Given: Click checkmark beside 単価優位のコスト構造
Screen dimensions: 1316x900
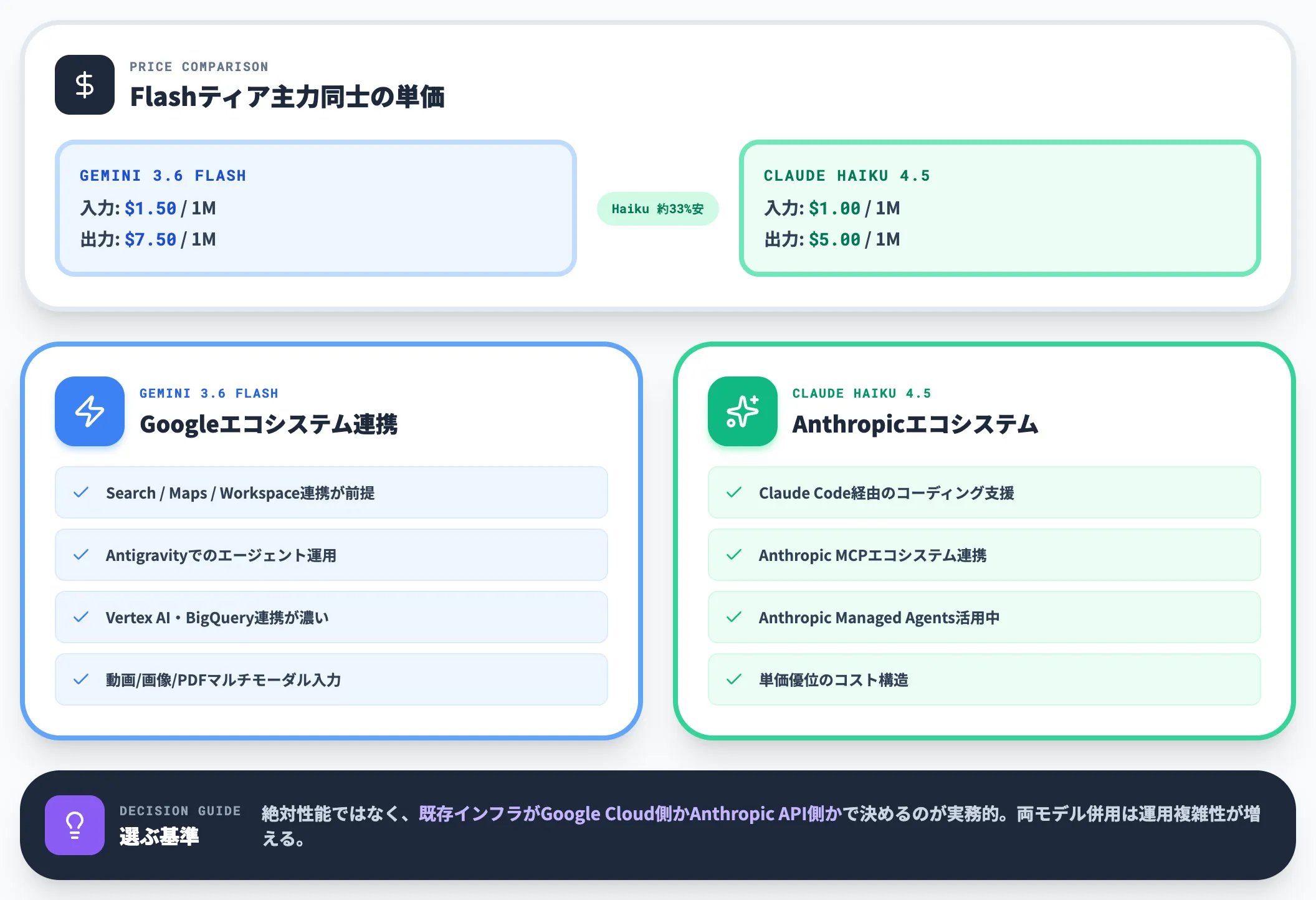Looking at the screenshot, I should pyautogui.click(x=734, y=679).
